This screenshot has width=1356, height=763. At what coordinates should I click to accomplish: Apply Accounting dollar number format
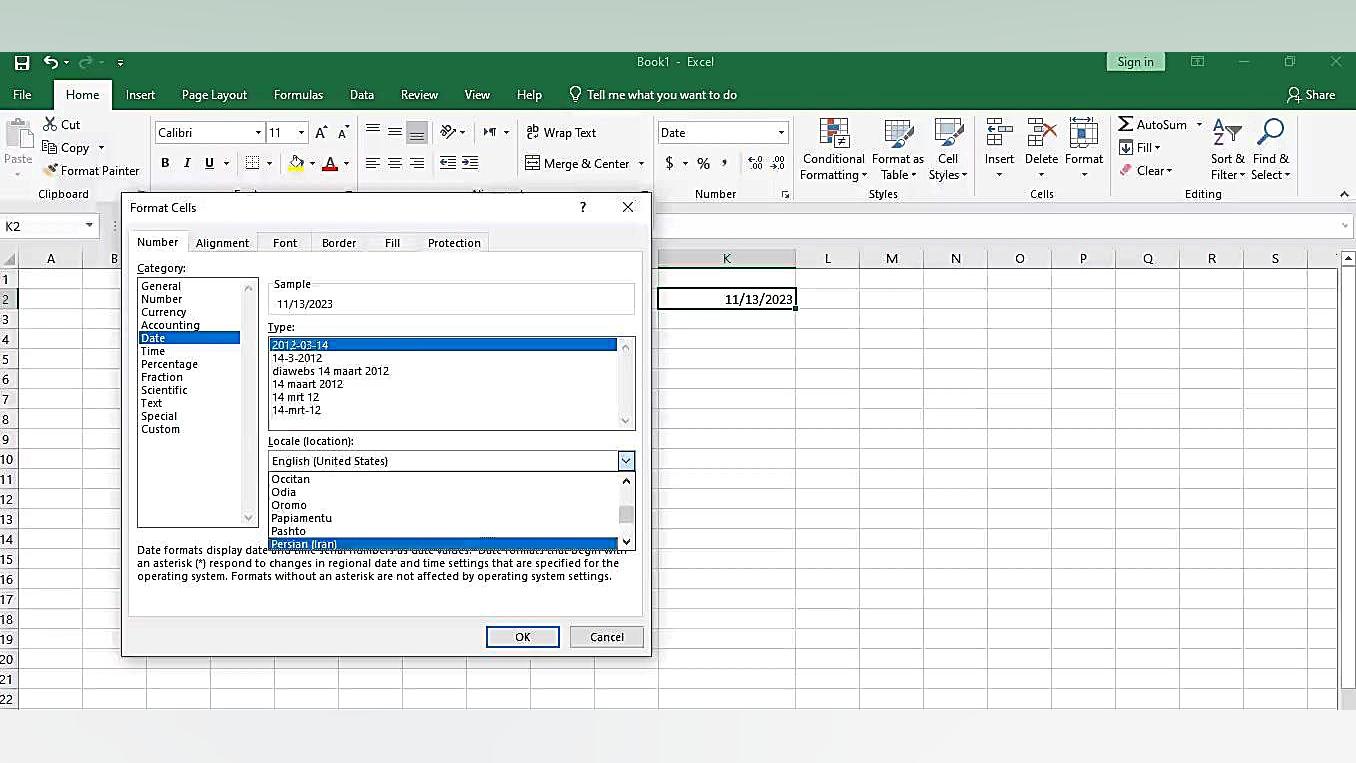click(x=669, y=163)
